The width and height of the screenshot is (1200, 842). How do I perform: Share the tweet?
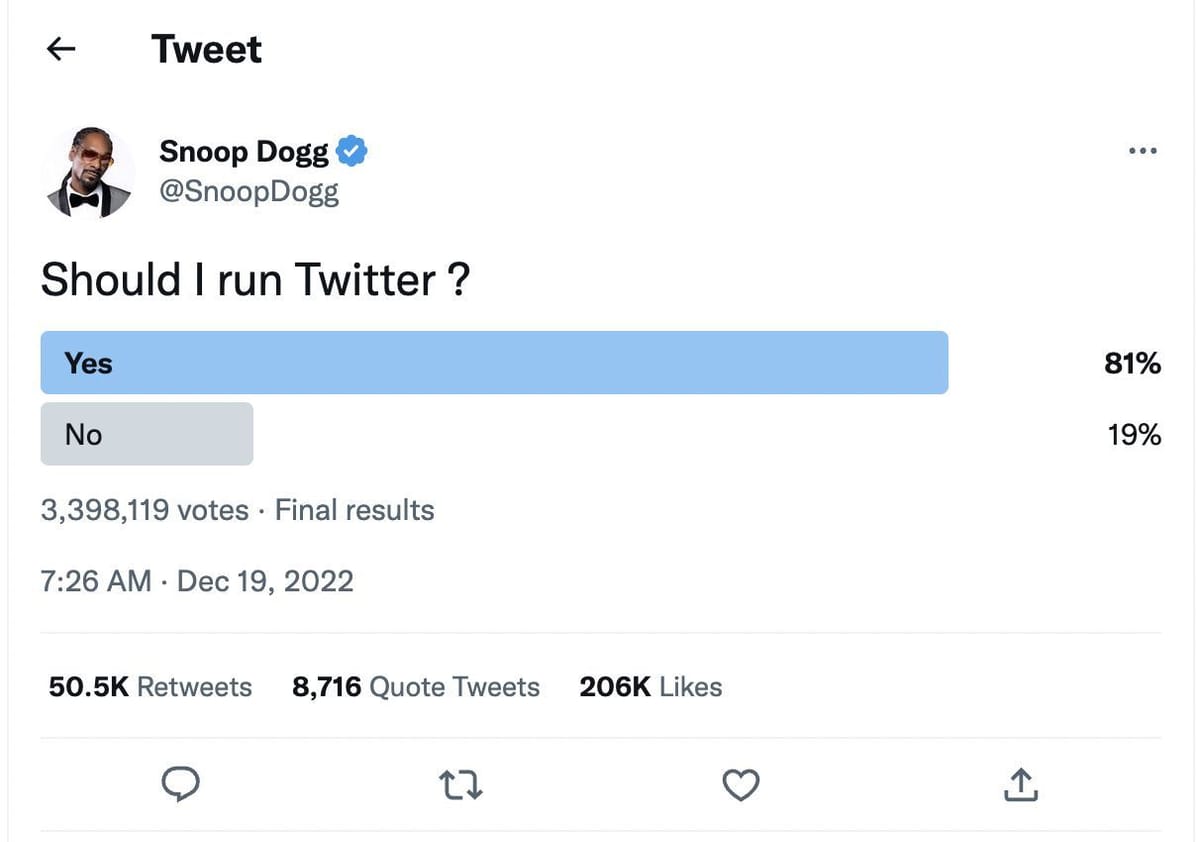click(x=1020, y=786)
